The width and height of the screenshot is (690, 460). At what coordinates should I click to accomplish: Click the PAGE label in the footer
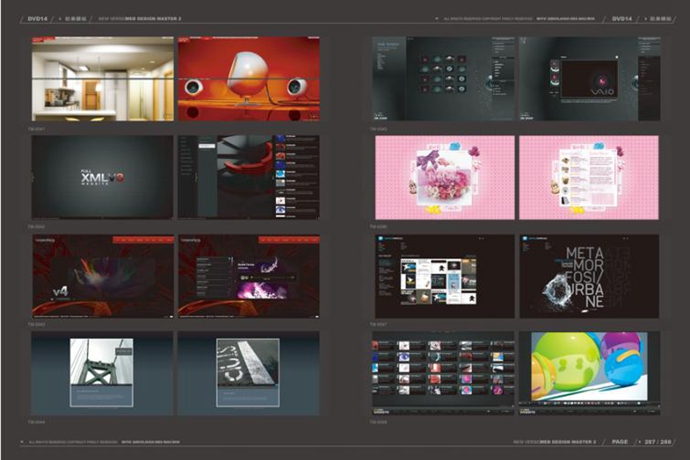pyautogui.click(x=620, y=442)
